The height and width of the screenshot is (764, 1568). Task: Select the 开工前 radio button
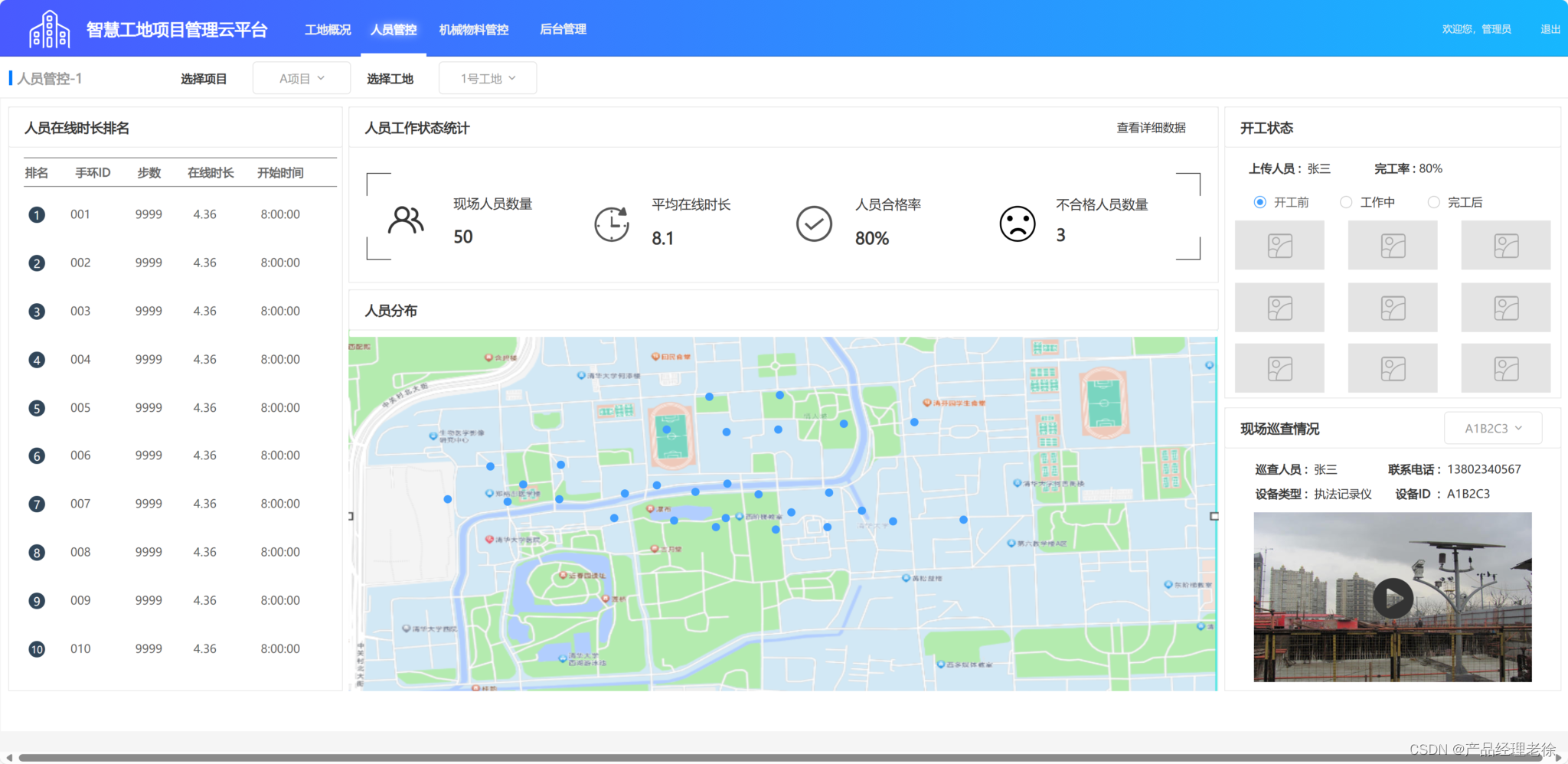click(x=1259, y=202)
